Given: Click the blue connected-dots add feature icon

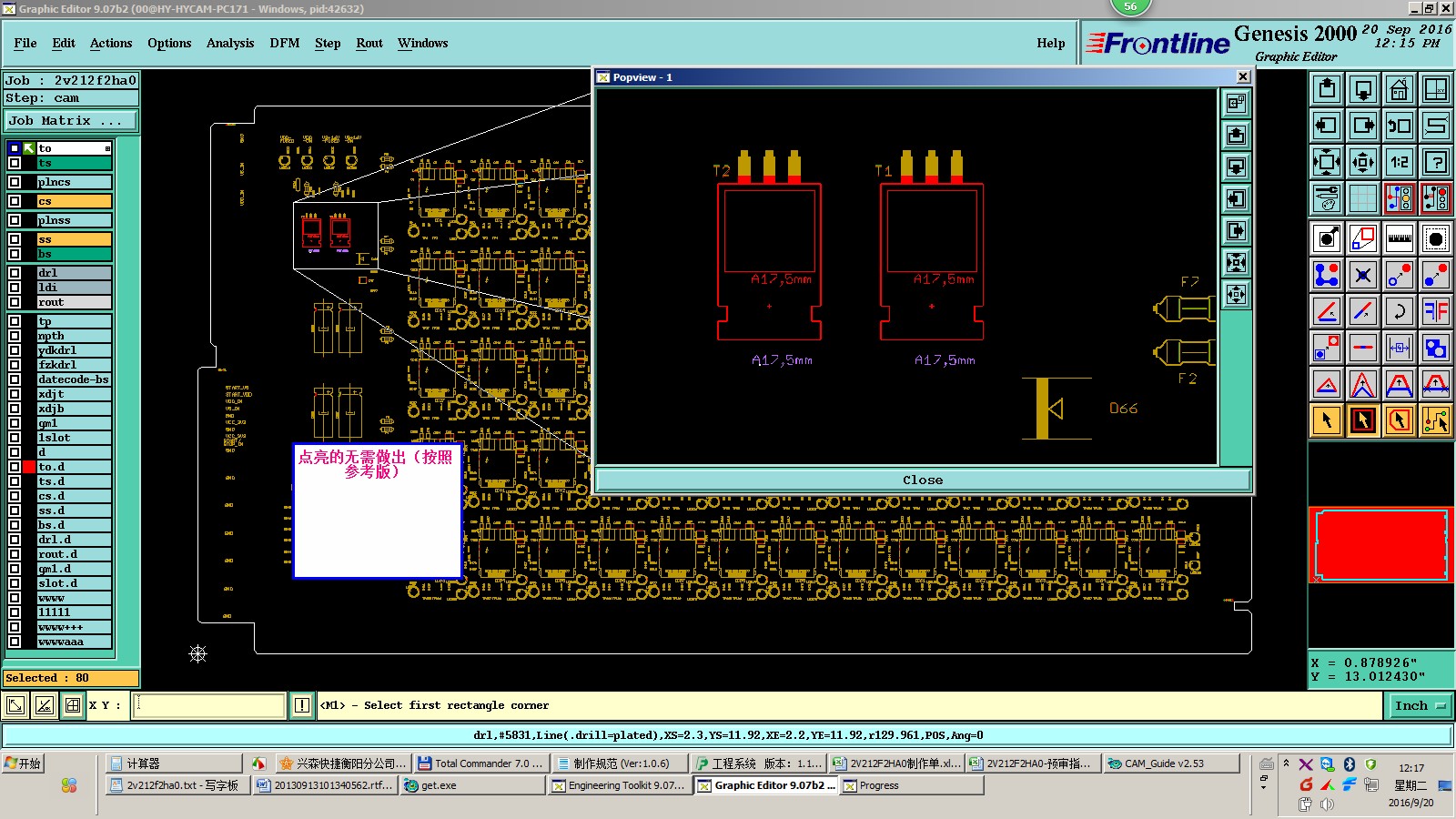Looking at the screenshot, I should click(1327, 275).
